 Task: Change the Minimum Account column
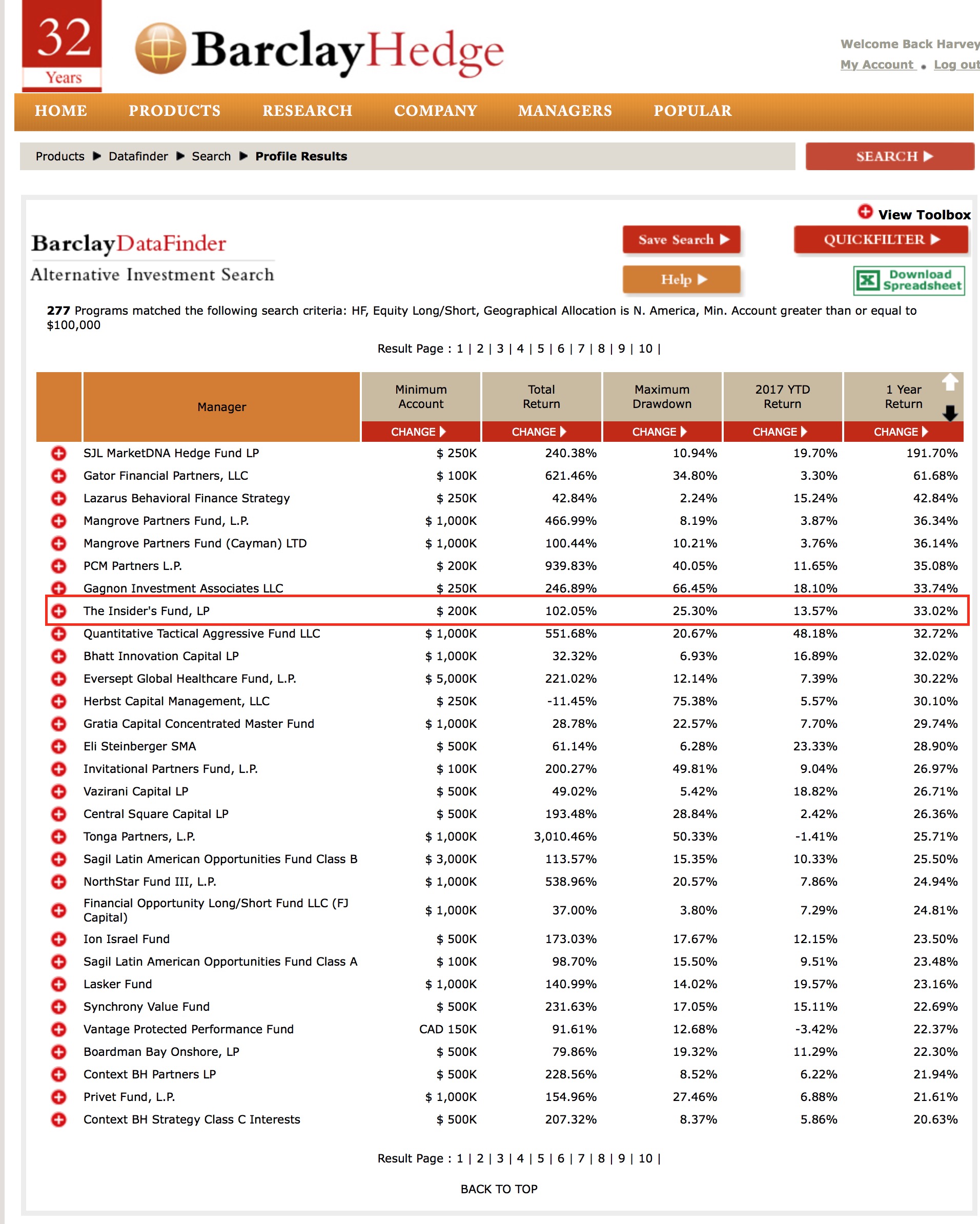[x=421, y=432]
